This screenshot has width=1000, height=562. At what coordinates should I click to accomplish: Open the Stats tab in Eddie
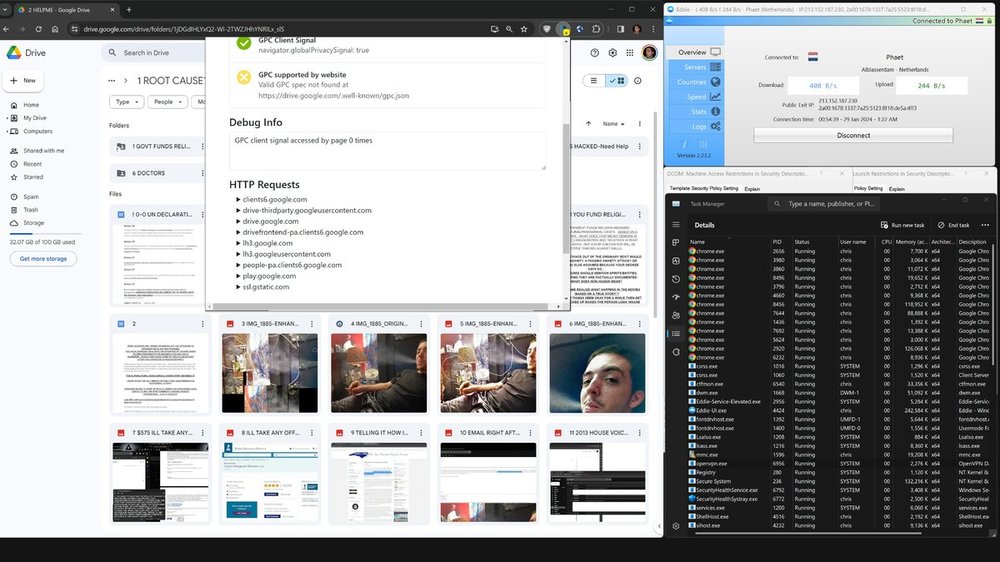point(696,112)
